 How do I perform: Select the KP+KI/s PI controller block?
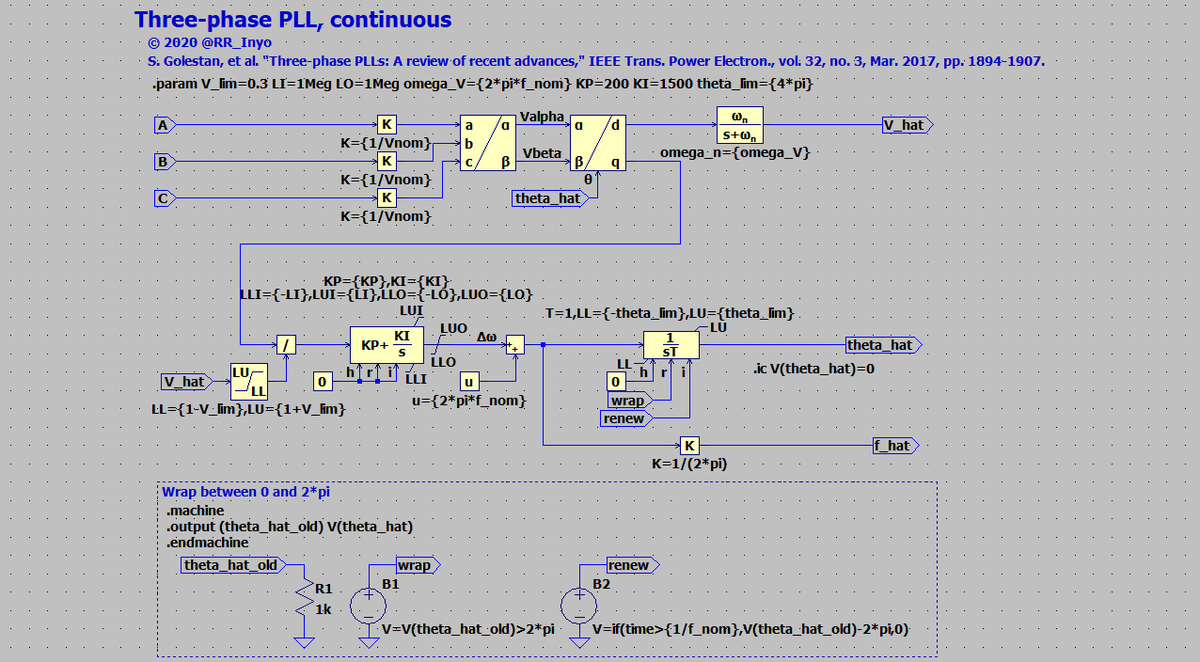[x=388, y=345]
